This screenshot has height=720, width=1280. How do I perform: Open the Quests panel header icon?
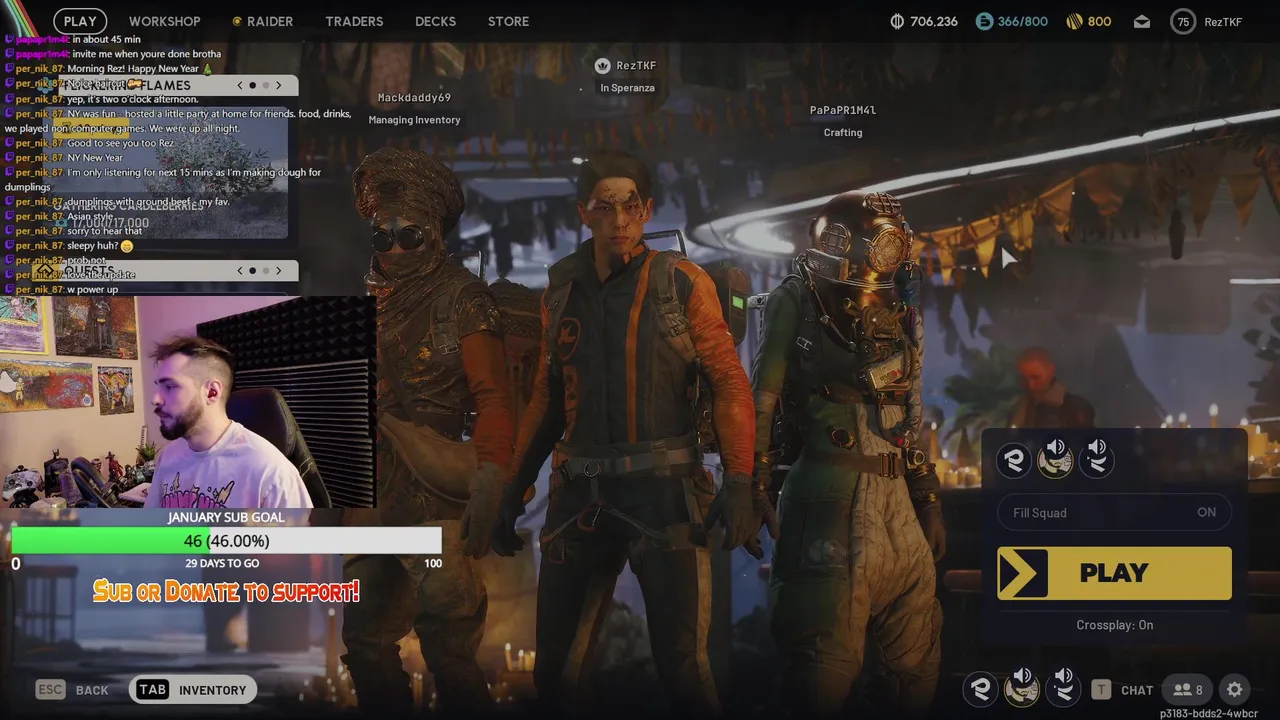[46, 271]
